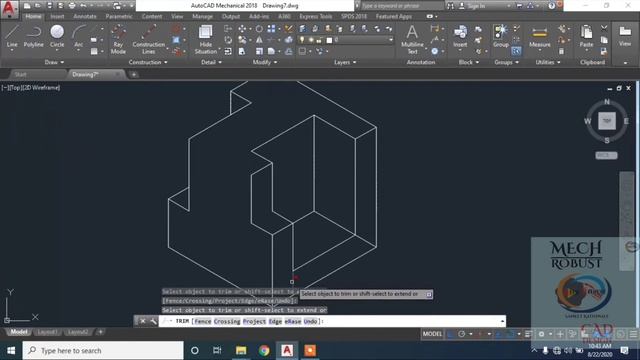Image resolution: width=640 pixels, height=360 pixels.
Task: Open the Measure tool
Action: (540, 36)
